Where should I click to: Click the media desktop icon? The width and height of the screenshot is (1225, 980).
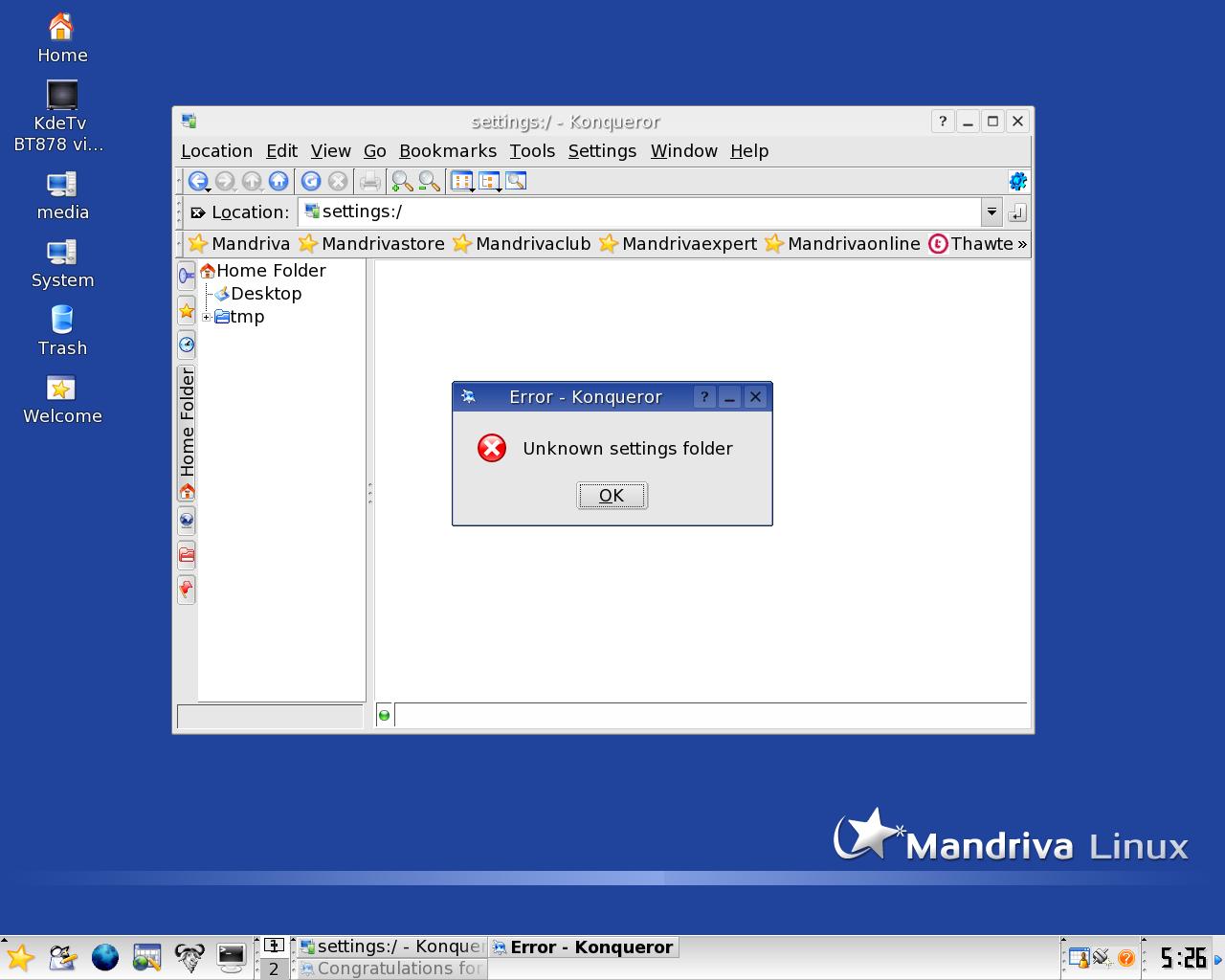(x=62, y=196)
